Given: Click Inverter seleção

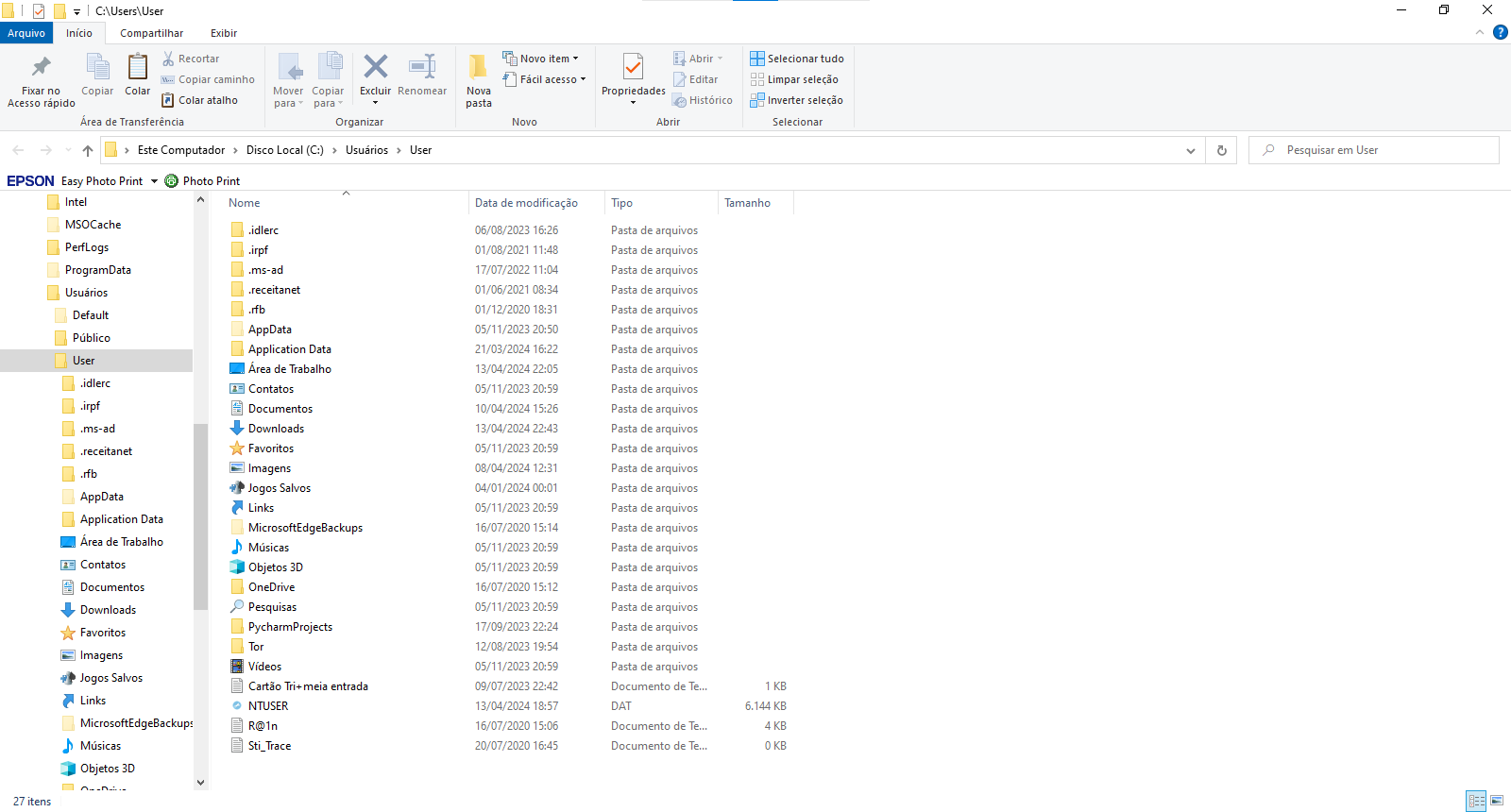Looking at the screenshot, I should pyautogui.click(x=796, y=100).
